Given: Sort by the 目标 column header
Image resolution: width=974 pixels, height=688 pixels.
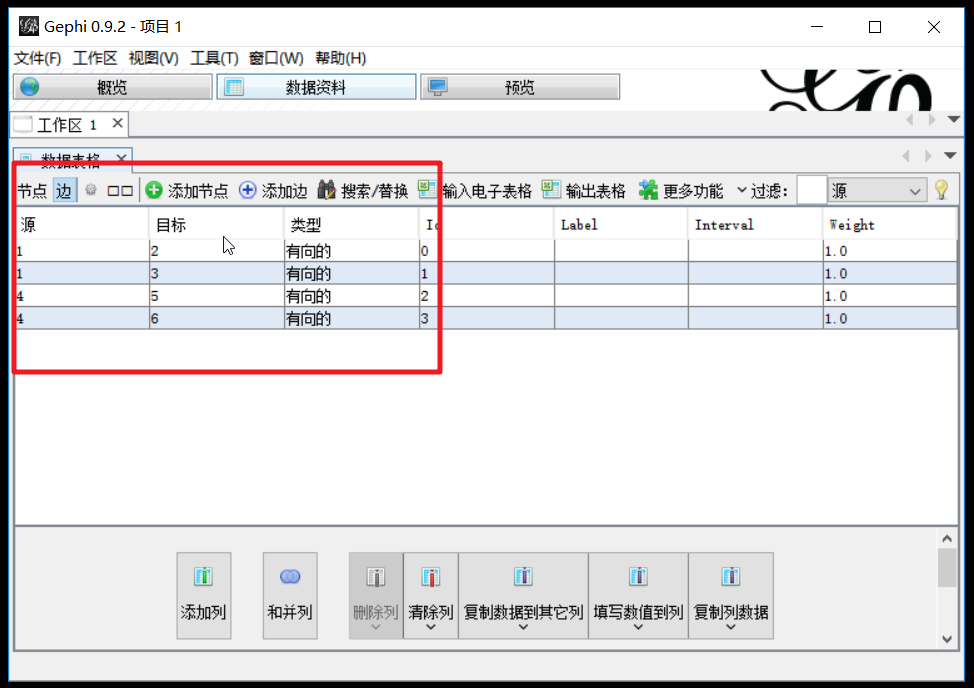Looking at the screenshot, I should pyautogui.click(x=216, y=225).
